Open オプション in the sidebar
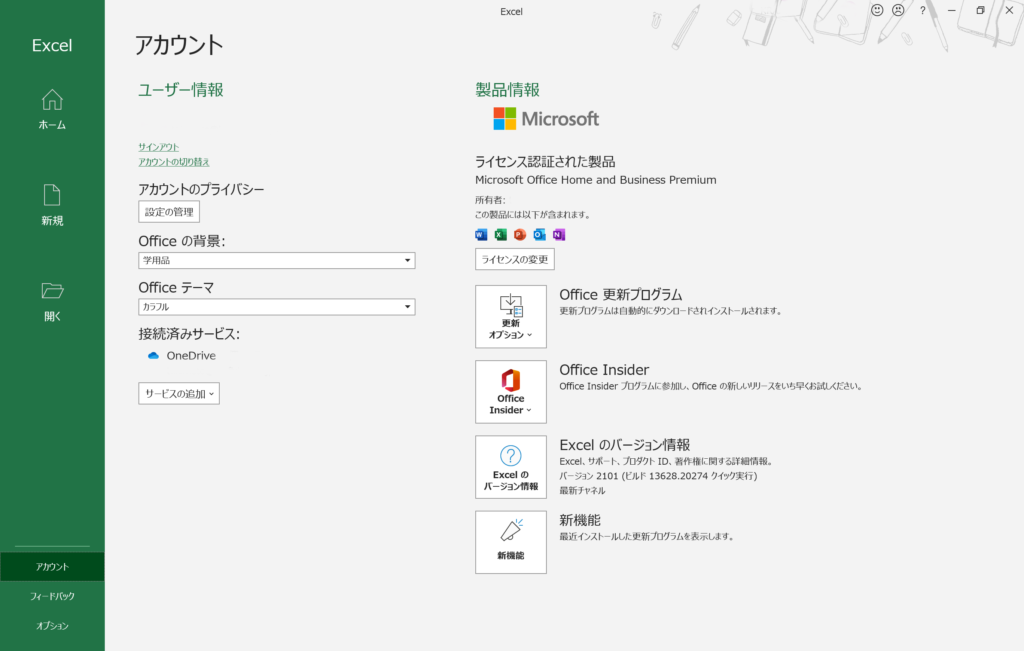1024x651 pixels. pos(52,626)
